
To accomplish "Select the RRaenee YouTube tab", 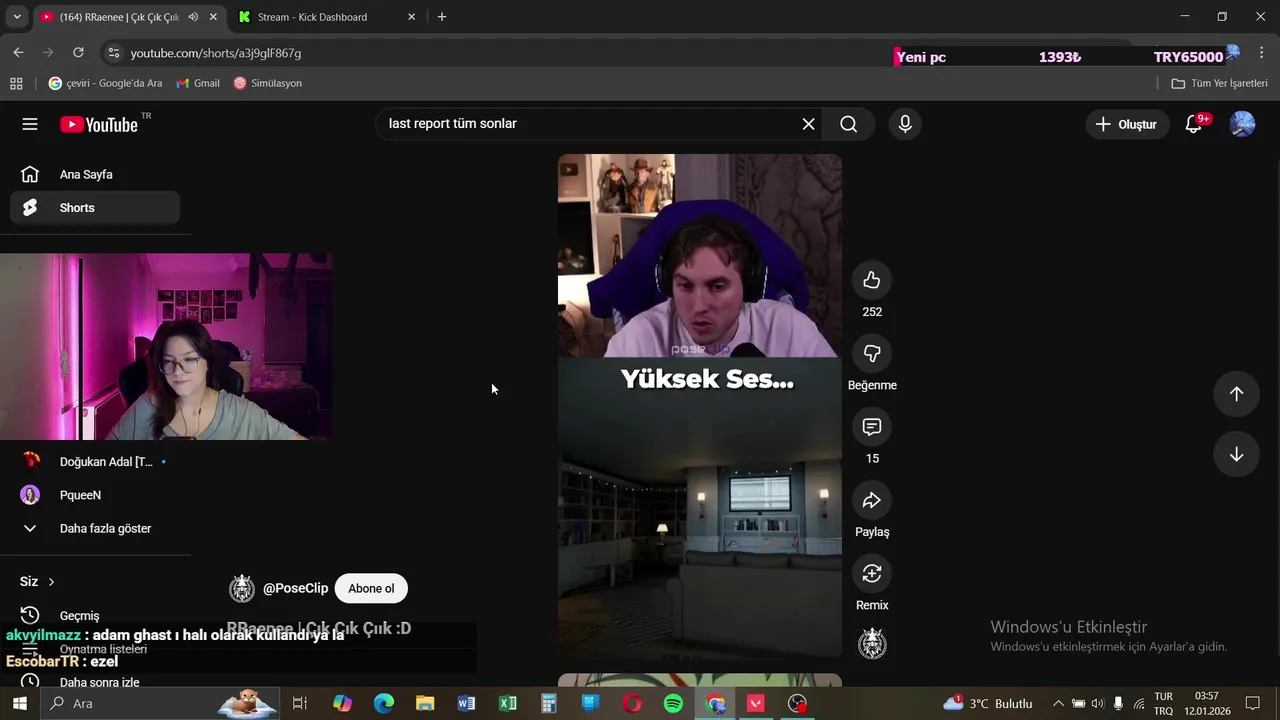I will tap(118, 17).
